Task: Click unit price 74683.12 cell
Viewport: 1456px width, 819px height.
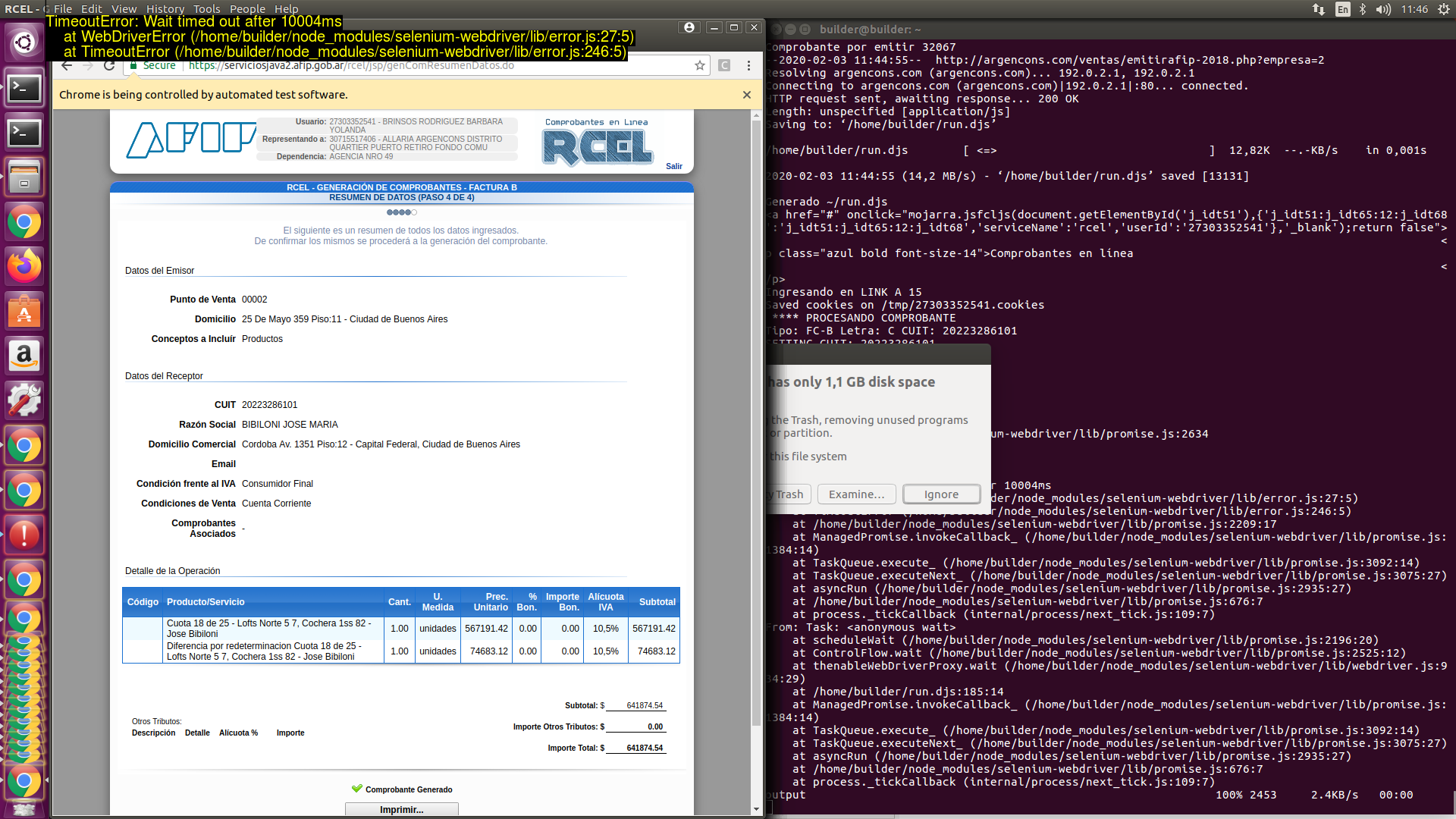Action: (486, 651)
